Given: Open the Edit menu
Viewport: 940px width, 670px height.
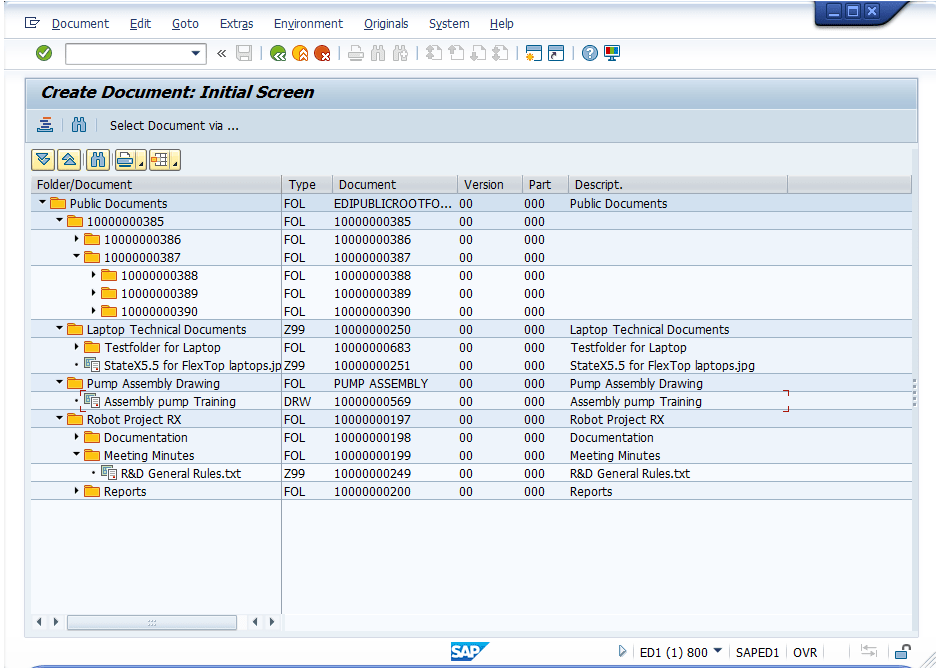Looking at the screenshot, I should pos(140,23).
